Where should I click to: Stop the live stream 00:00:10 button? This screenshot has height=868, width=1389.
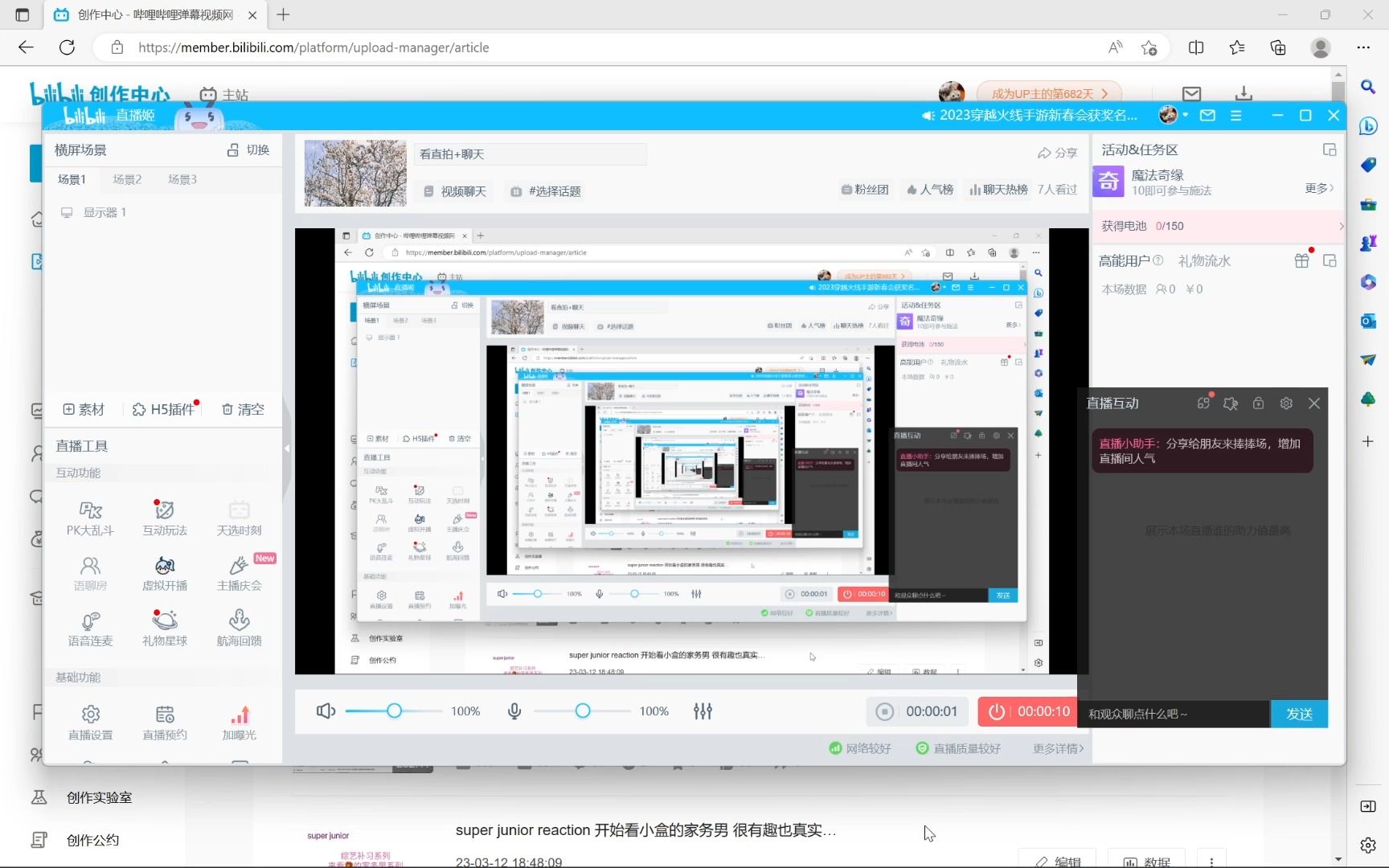coord(1027,711)
